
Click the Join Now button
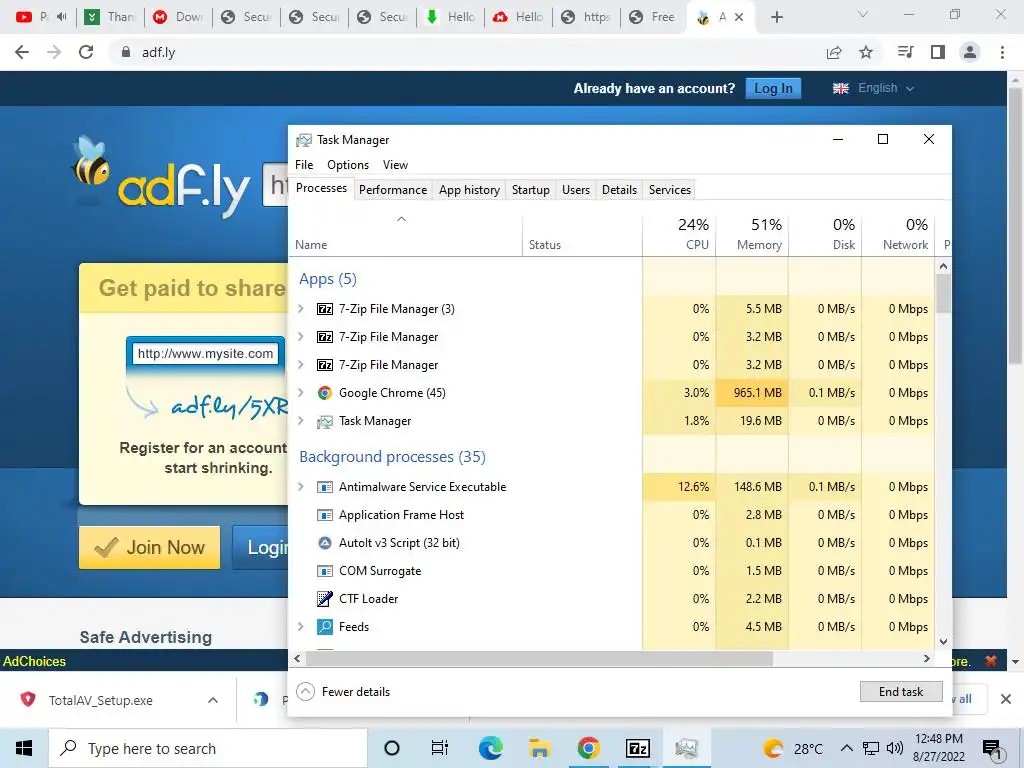coord(150,547)
